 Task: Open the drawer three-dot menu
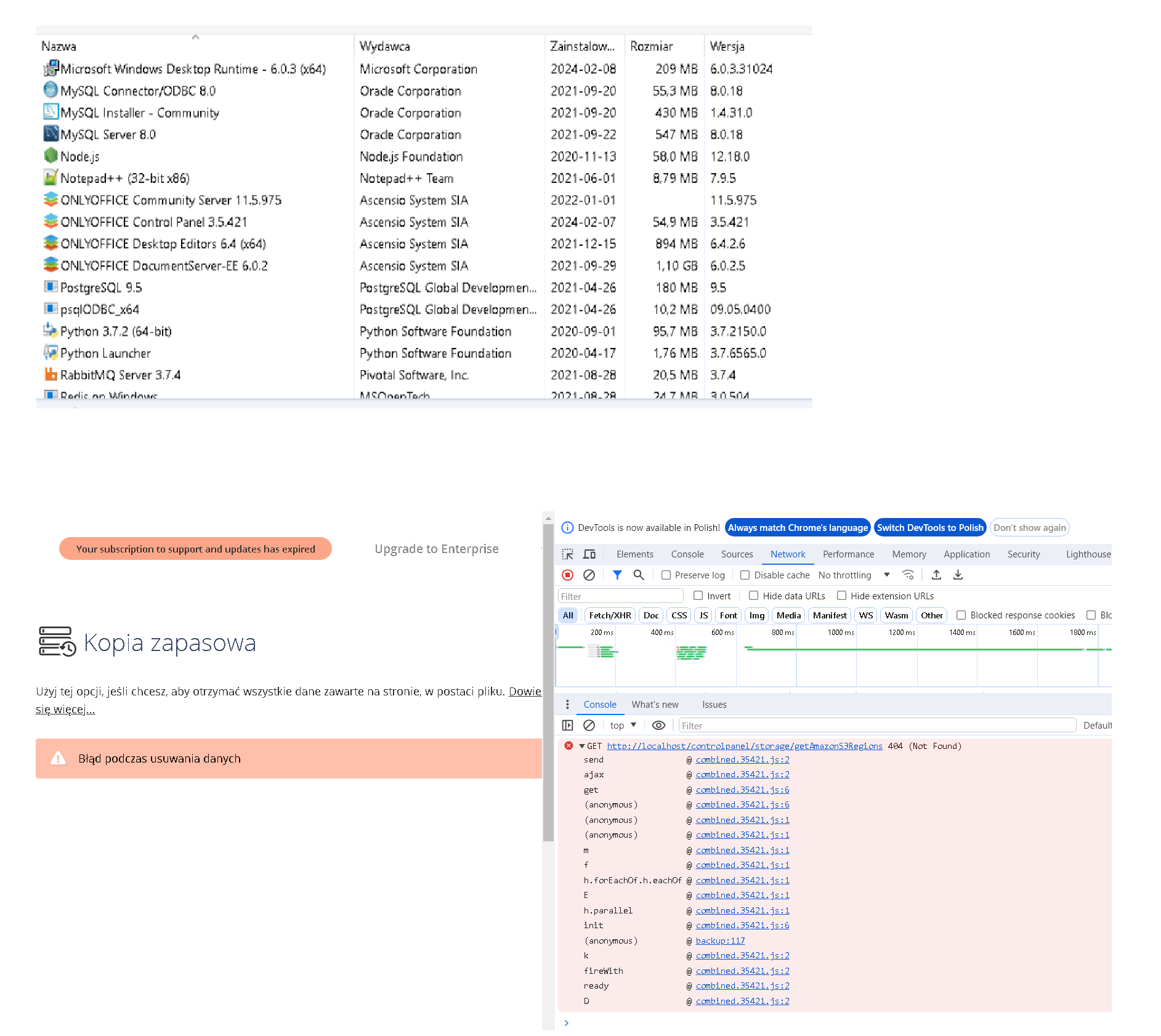pyautogui.click(x=567, y=705)
